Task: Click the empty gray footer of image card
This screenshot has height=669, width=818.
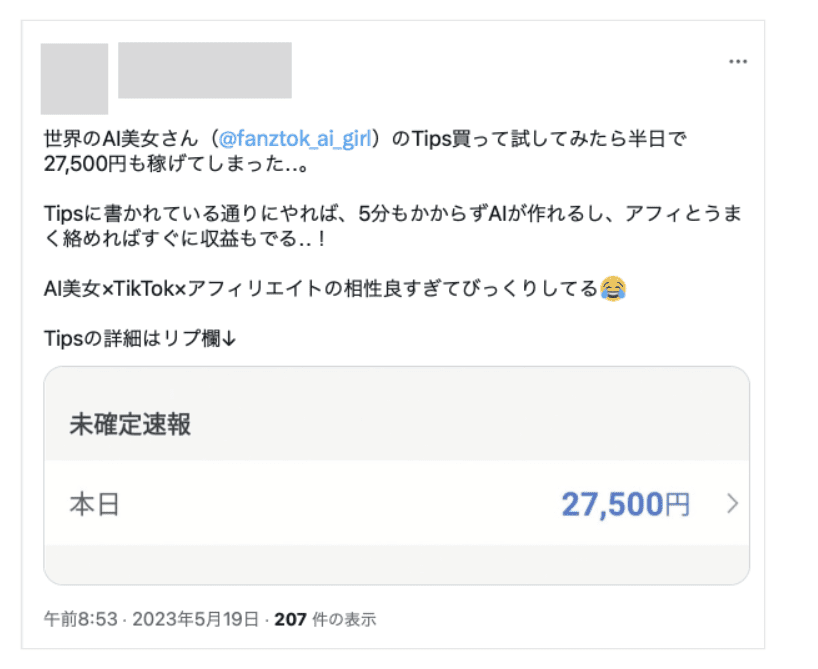Action: coord(396,565)
